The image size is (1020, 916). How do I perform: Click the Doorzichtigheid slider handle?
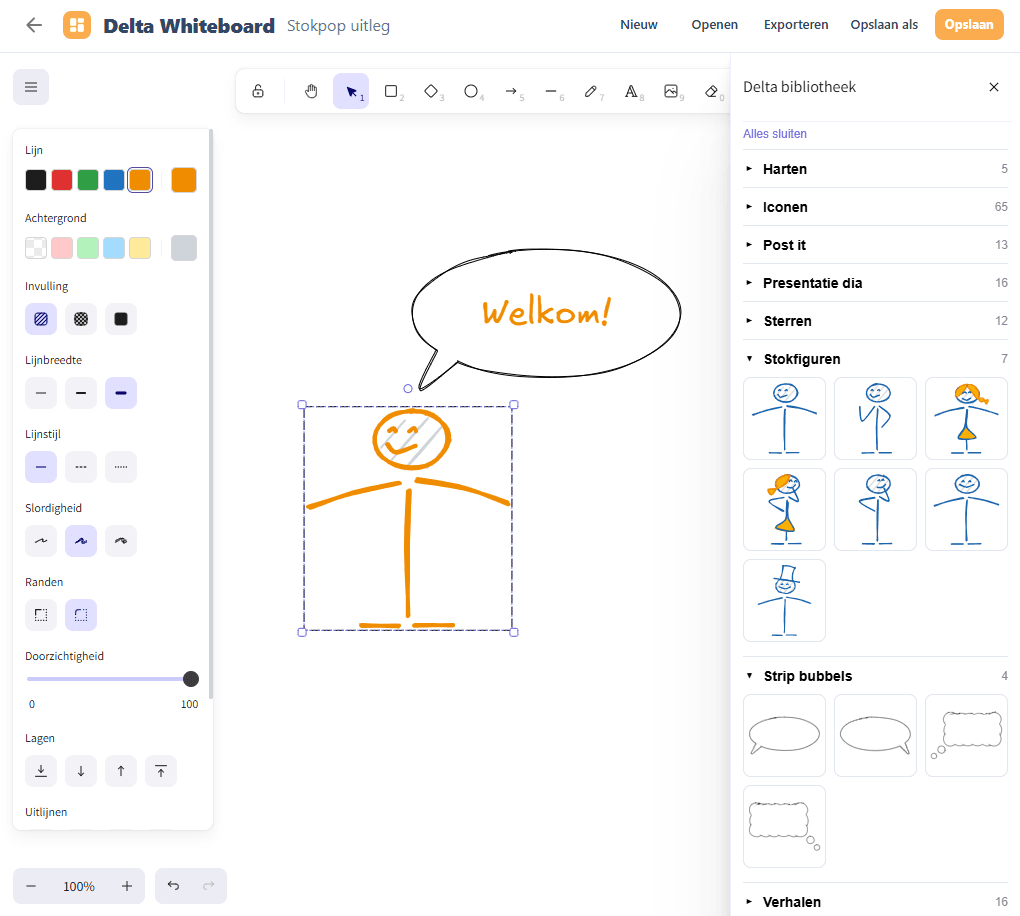pyautogui.click(x=191, y=679)
